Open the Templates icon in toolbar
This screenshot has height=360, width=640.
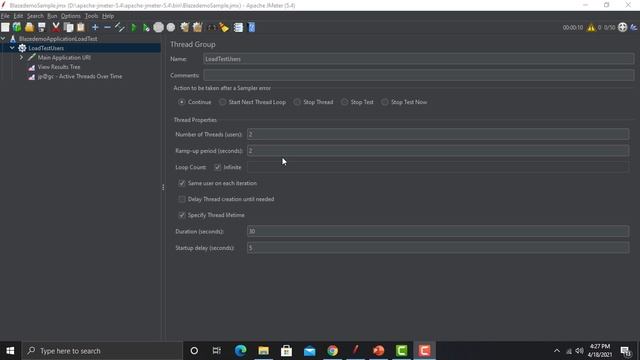coord(17,27)
